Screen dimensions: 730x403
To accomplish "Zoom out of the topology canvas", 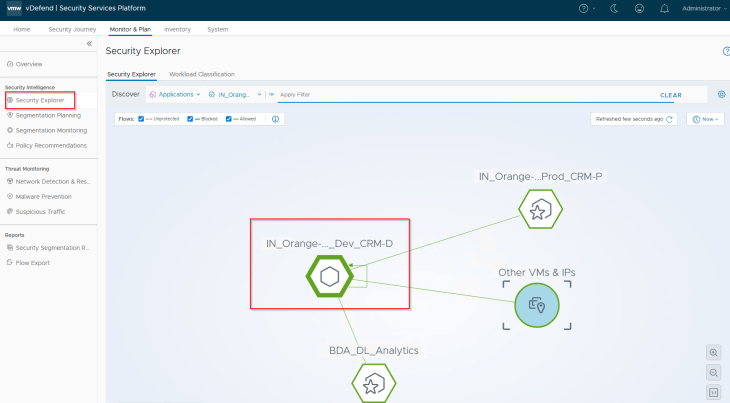I will (713, 372).
